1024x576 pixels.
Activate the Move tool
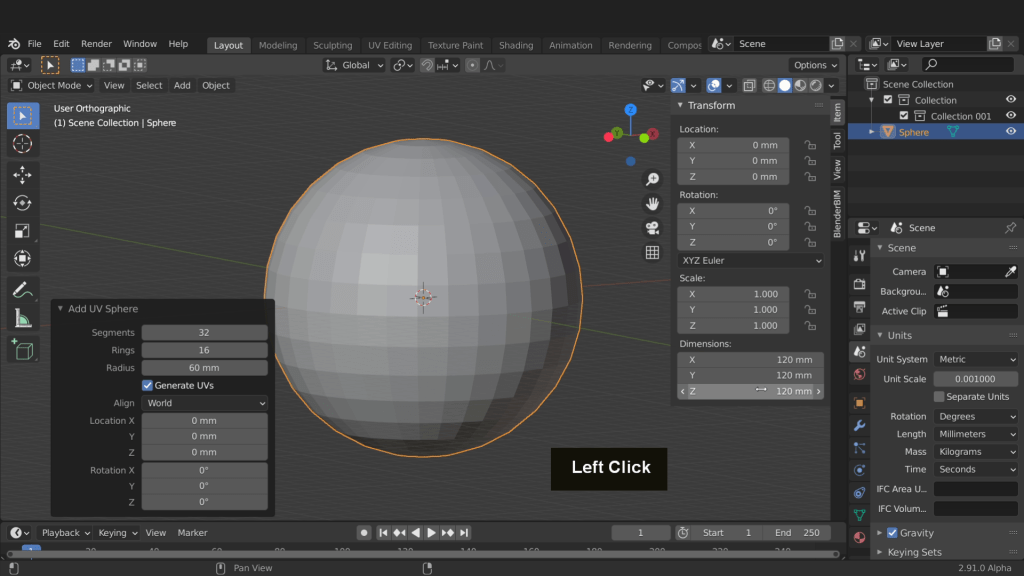point(22,175)
